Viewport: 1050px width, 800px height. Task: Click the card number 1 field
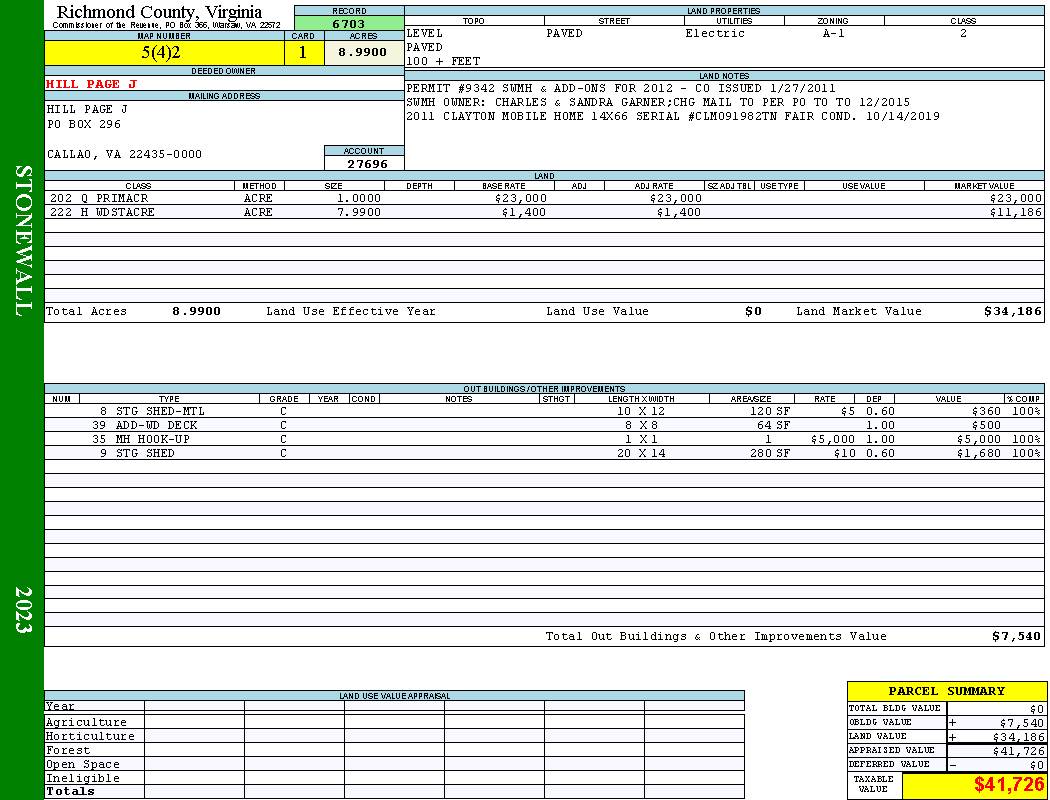(303, 53)
